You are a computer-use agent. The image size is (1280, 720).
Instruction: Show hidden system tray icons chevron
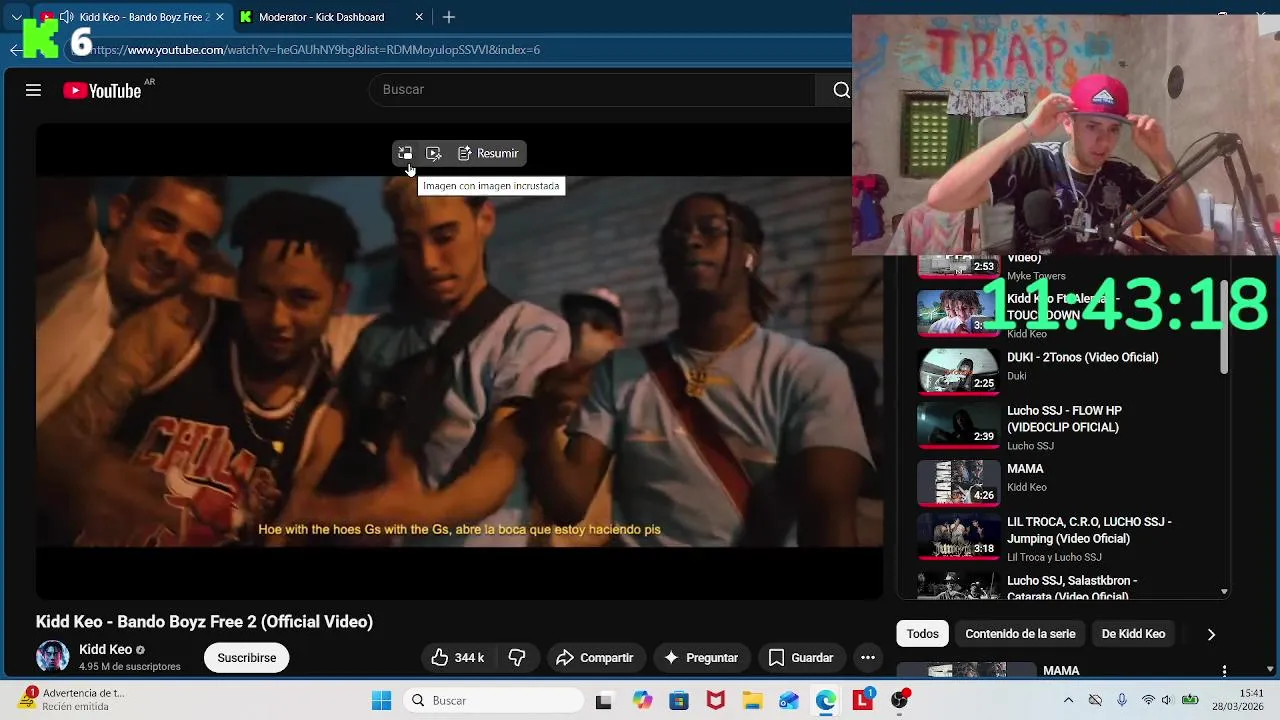tap(1068, 700)
